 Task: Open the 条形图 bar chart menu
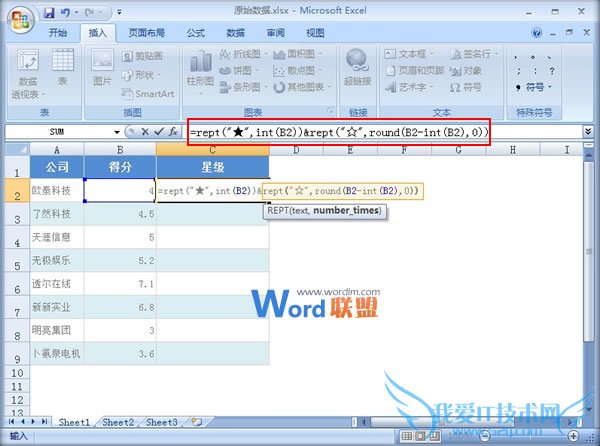pos(243,87)
